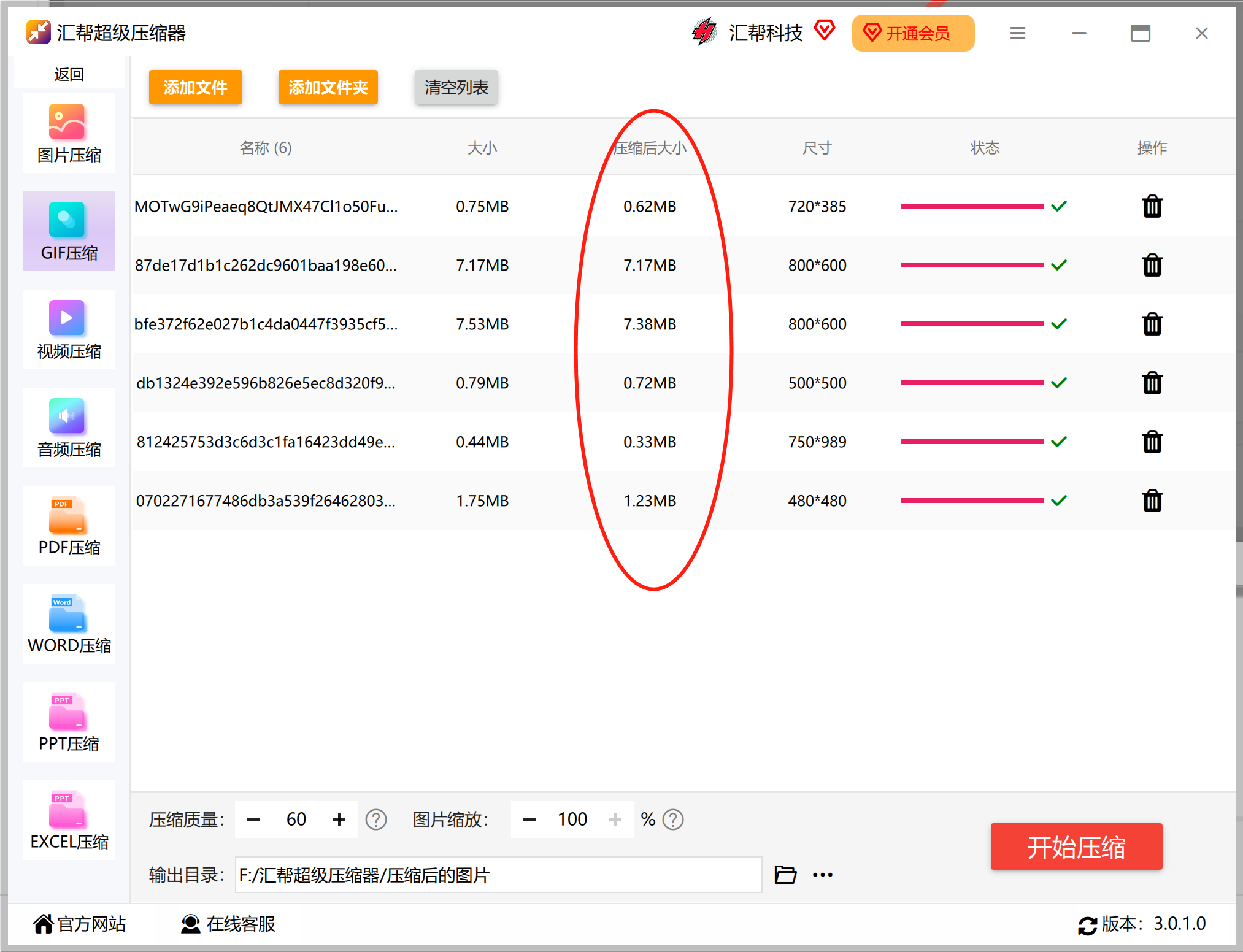Select file row 0702271677486db3a539f26462803
The height and width of the screenshot is (952, 1243).
pyautogui.click(x=684, y=501)
